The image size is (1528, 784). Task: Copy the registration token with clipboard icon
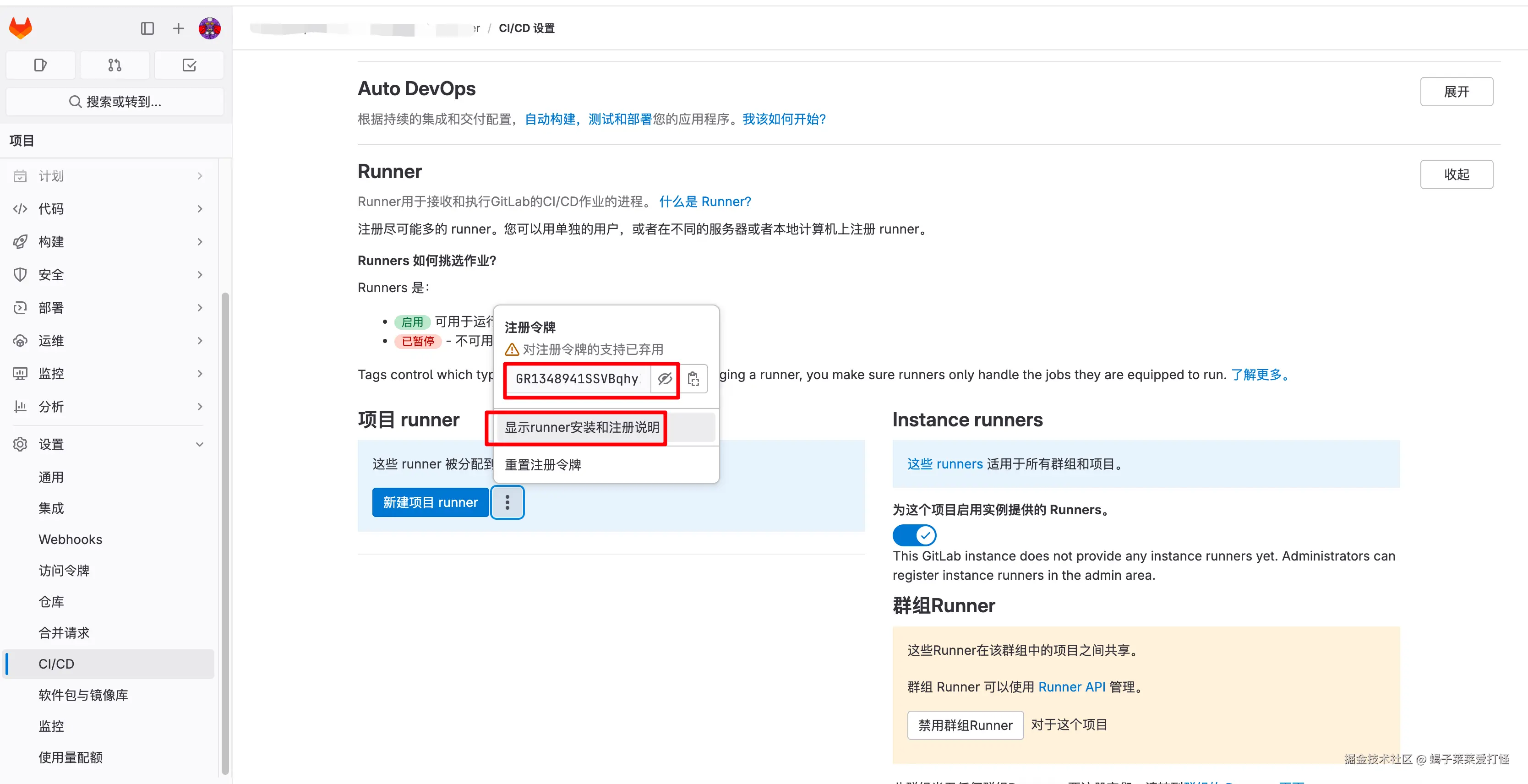click(x=693, y=378)
